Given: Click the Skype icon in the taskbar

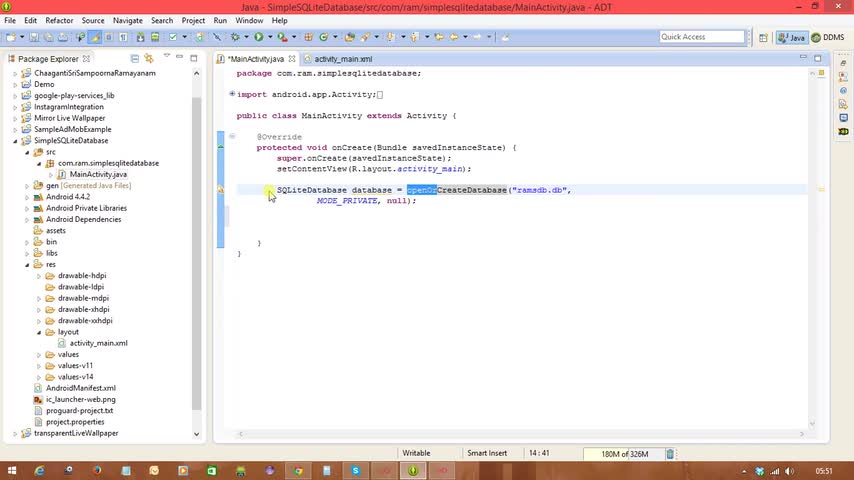Looking at the screenshot, I should coord(355,470).
